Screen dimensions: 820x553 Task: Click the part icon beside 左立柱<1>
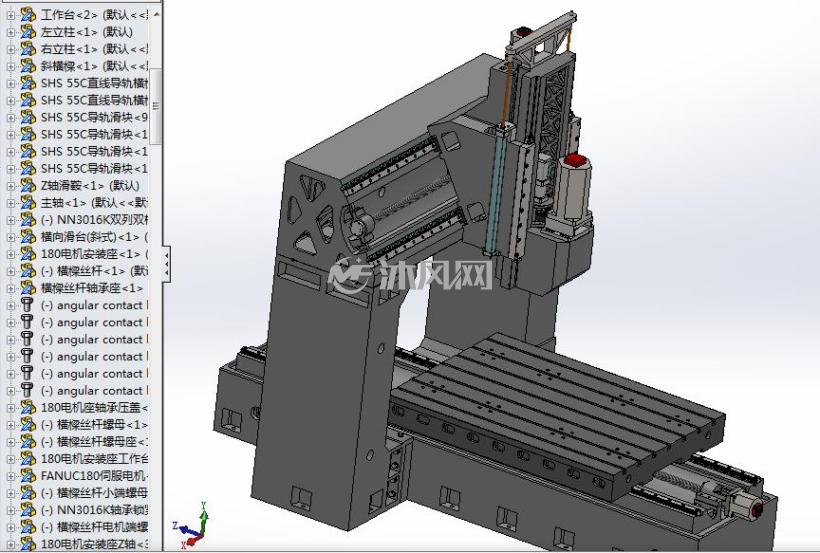28,32
